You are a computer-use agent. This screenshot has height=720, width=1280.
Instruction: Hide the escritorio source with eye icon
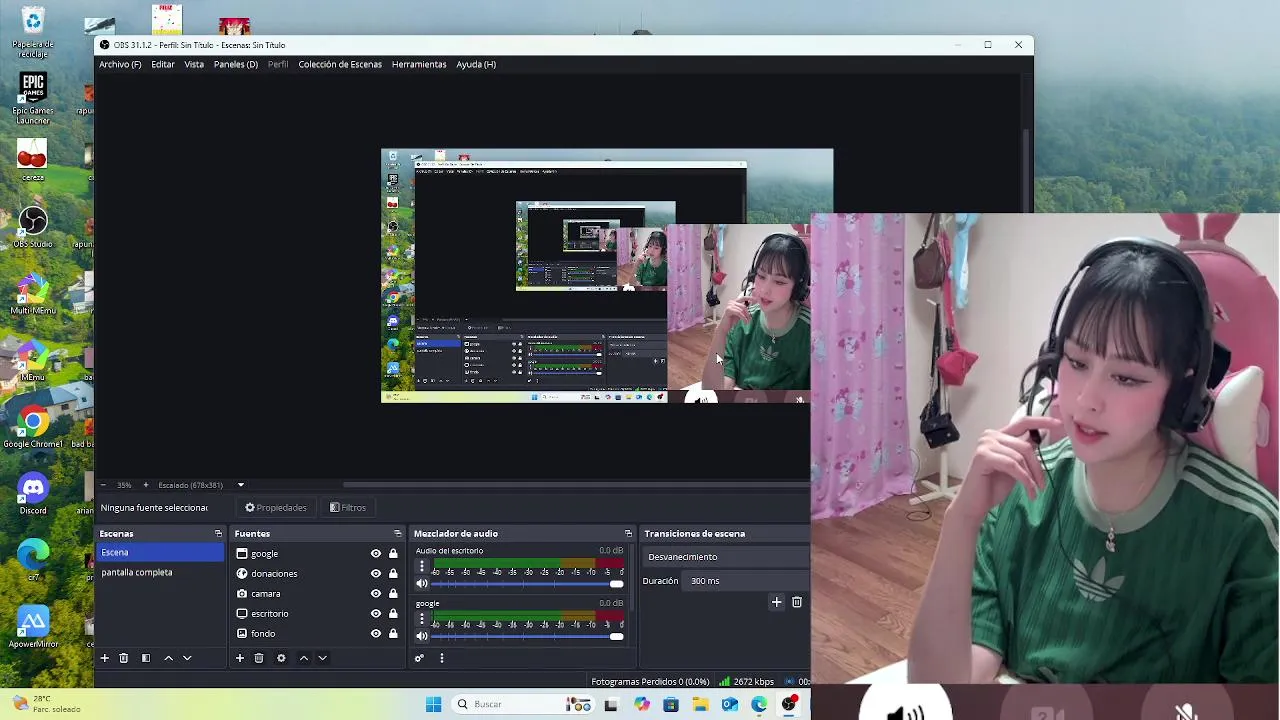376,614
